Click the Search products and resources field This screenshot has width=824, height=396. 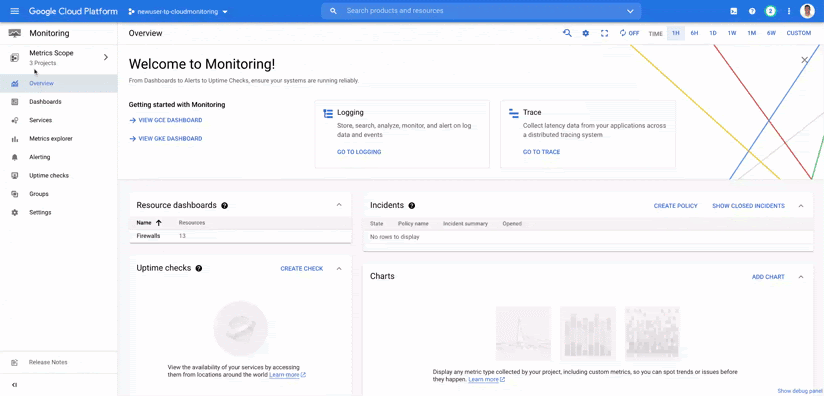[x=481, y=11]
